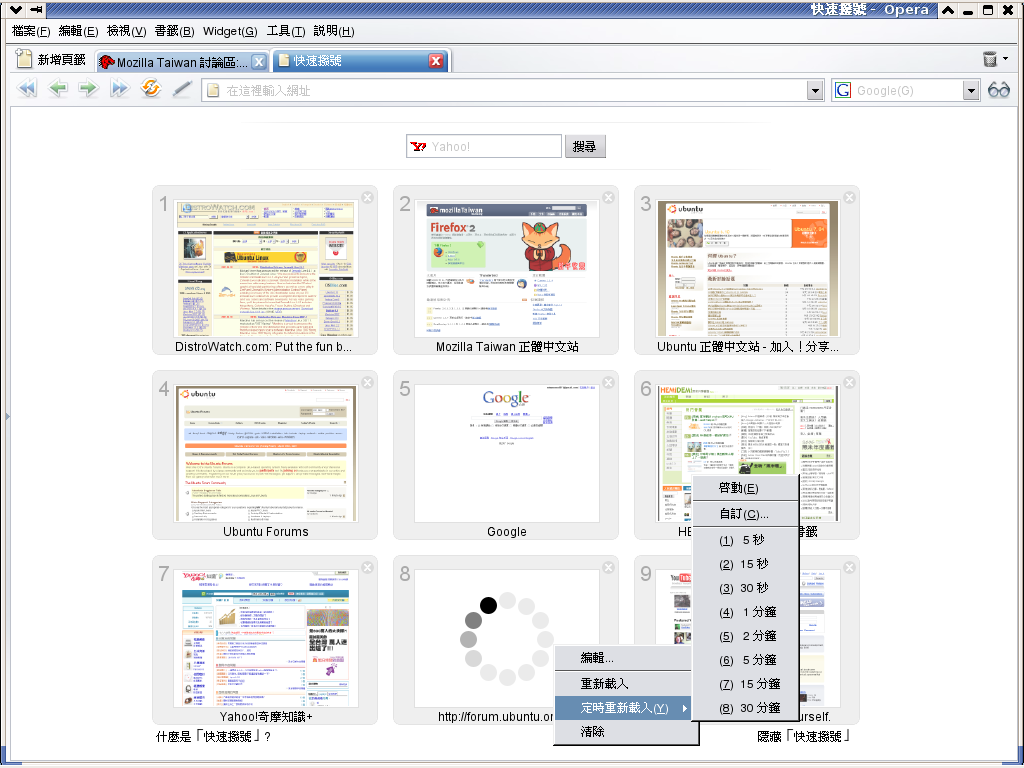Close the 快速撥號 tab
The height and width of the screenshot is (768, 1024).
[436, 61]
